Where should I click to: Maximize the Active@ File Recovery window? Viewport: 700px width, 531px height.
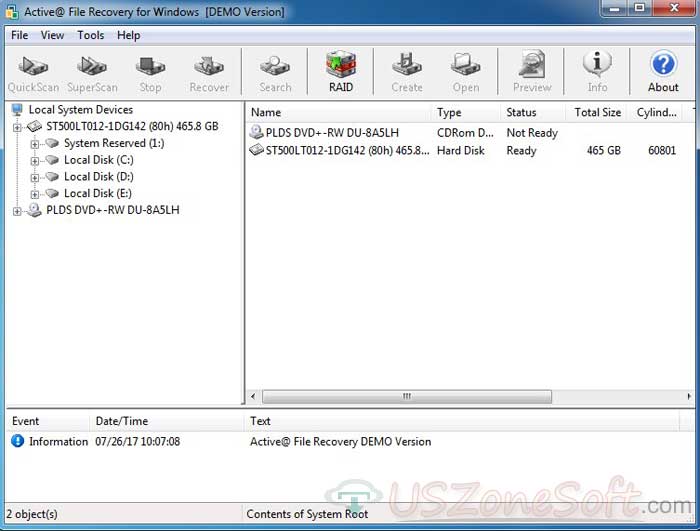(640, 8)
